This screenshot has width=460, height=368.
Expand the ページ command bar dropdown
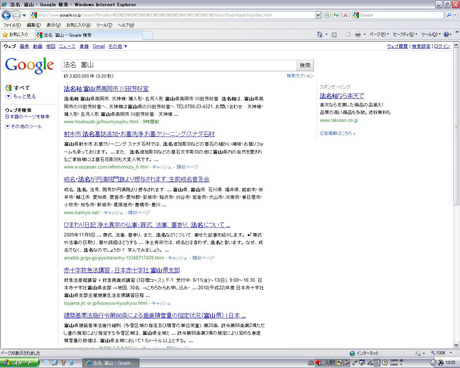379,35
